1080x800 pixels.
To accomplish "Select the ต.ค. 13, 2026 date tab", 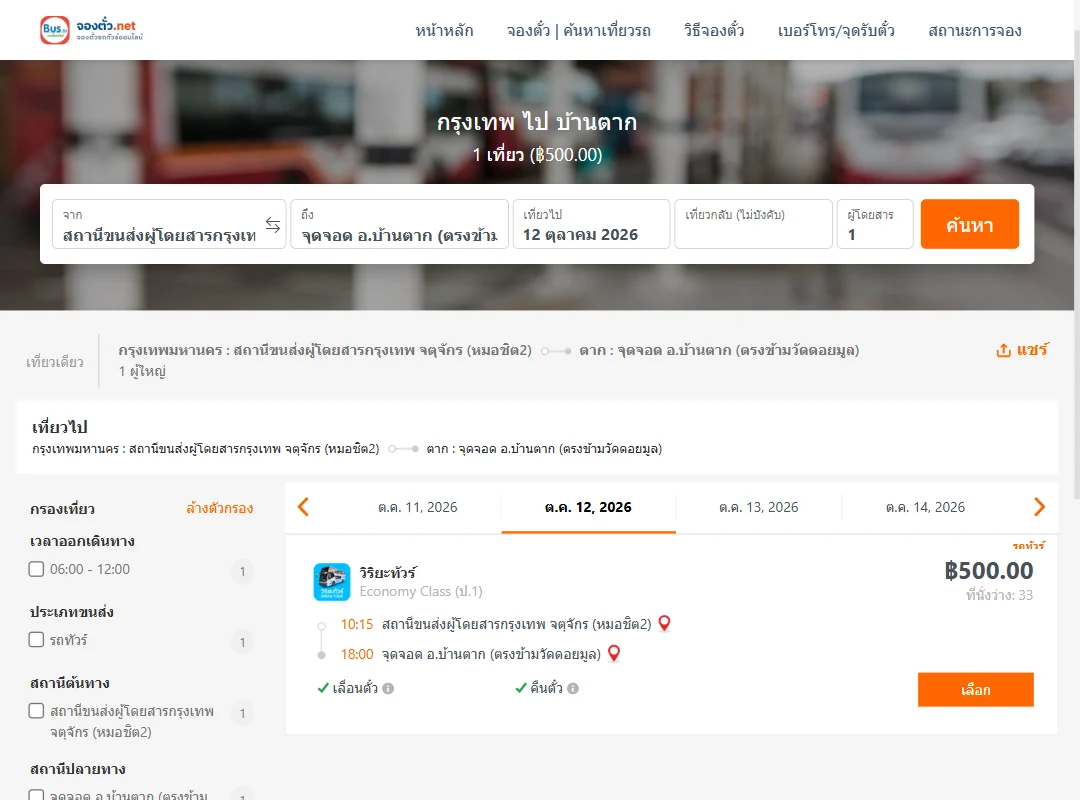I will pyautogui.click(x=758, y=508).
